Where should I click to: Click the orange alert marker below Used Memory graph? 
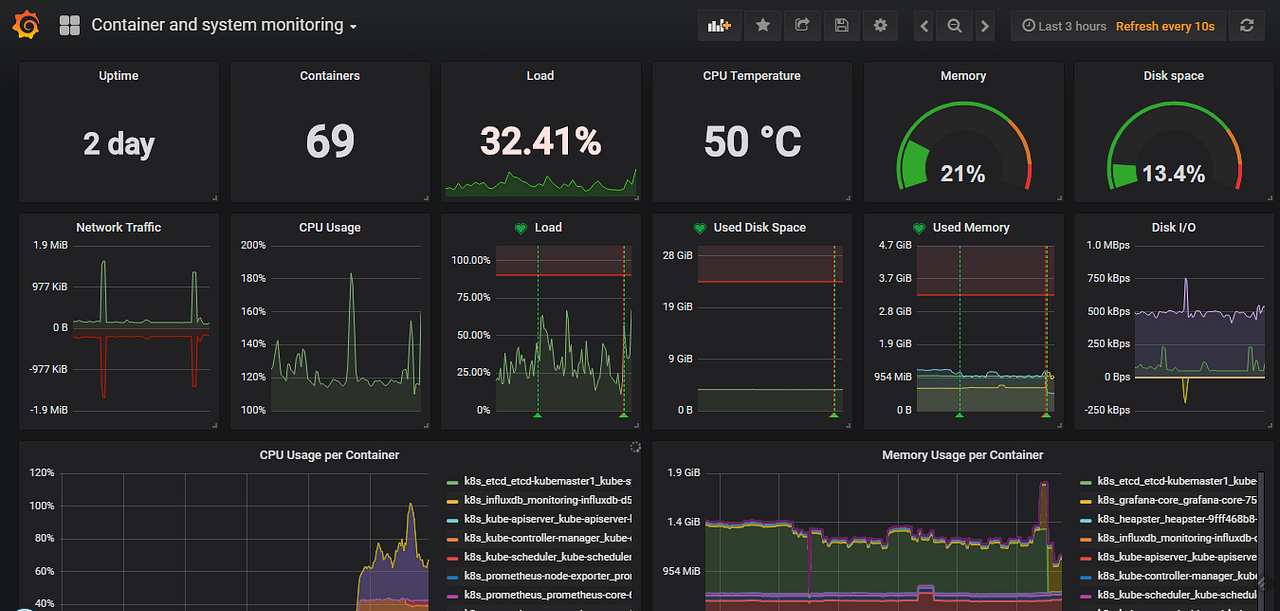point(1047,414)
